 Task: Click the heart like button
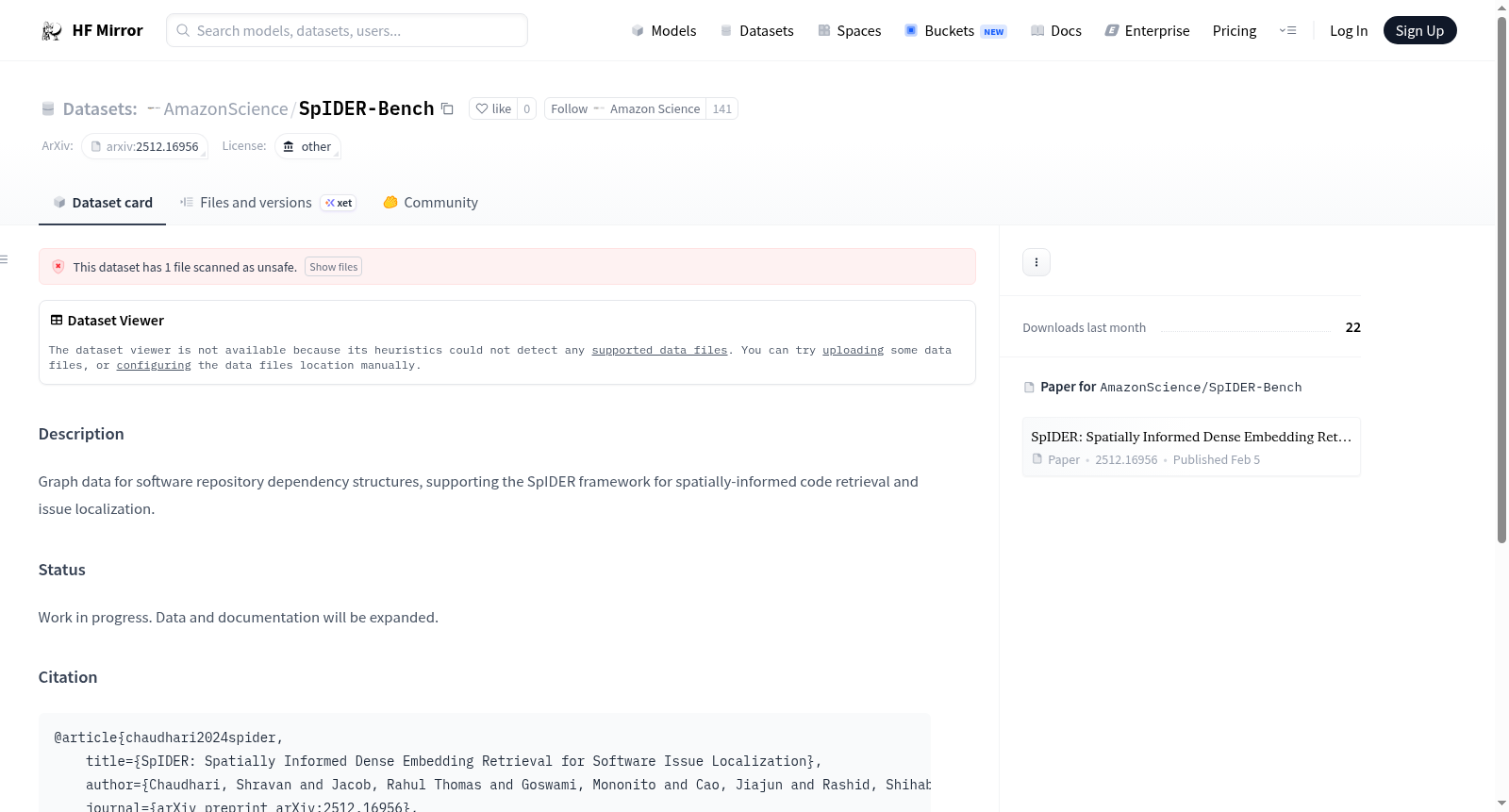point(493,109)
